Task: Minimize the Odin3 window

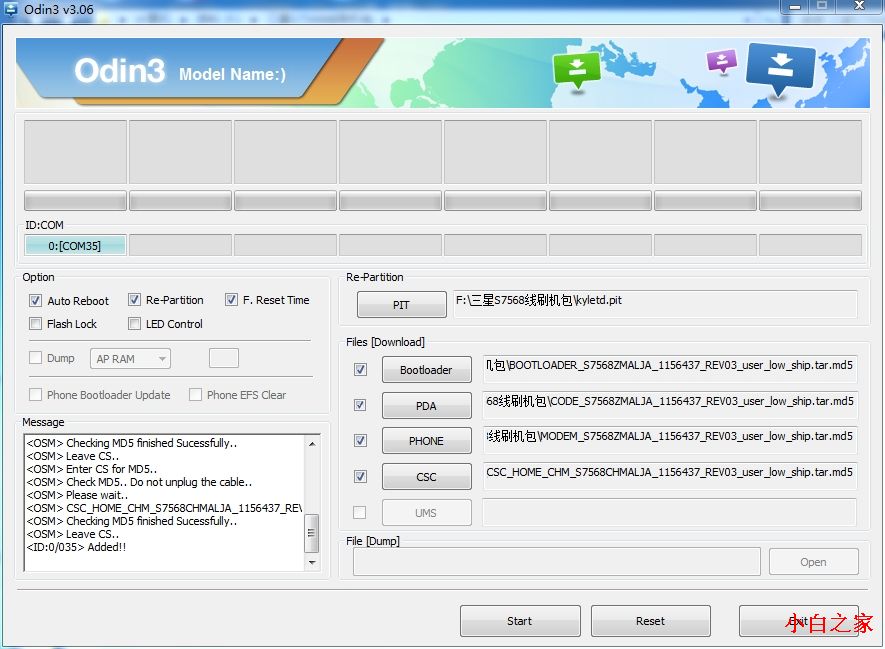Action: click(795, 6)
